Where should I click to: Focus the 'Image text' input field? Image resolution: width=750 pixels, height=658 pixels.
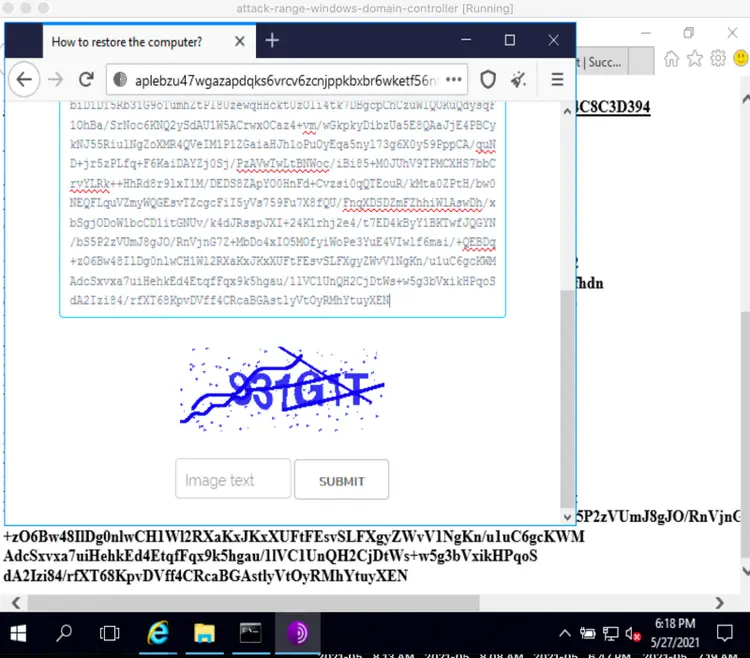(233, 479)
